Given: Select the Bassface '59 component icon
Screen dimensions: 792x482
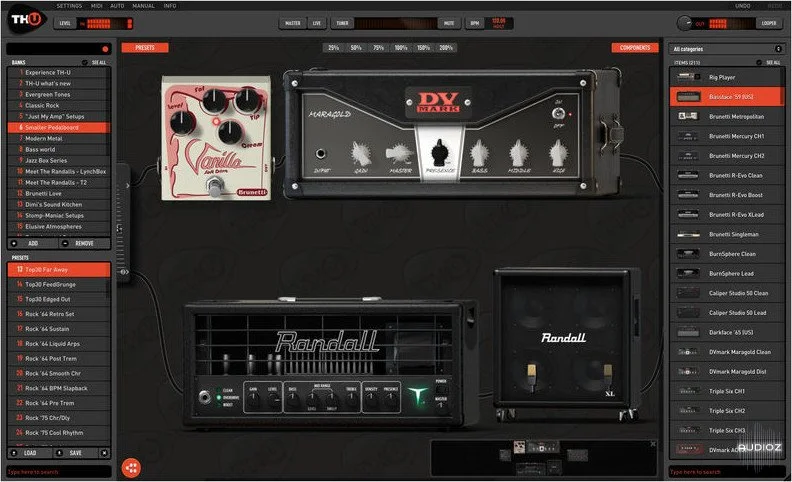Looking at the screenshot, I should point(688,97).
